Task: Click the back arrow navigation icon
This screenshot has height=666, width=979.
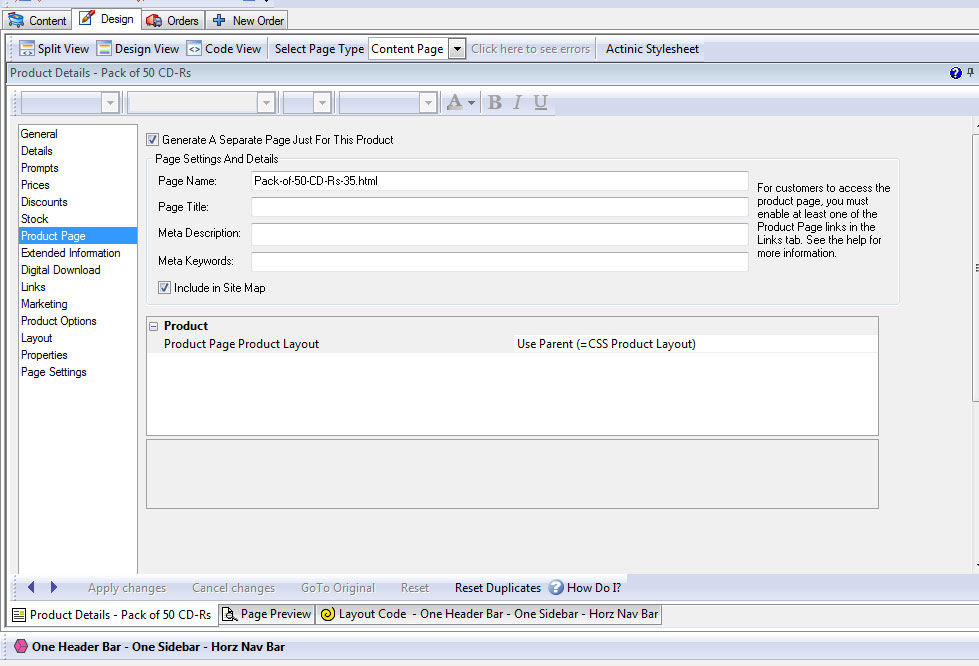Action: [x=31, y=587]
